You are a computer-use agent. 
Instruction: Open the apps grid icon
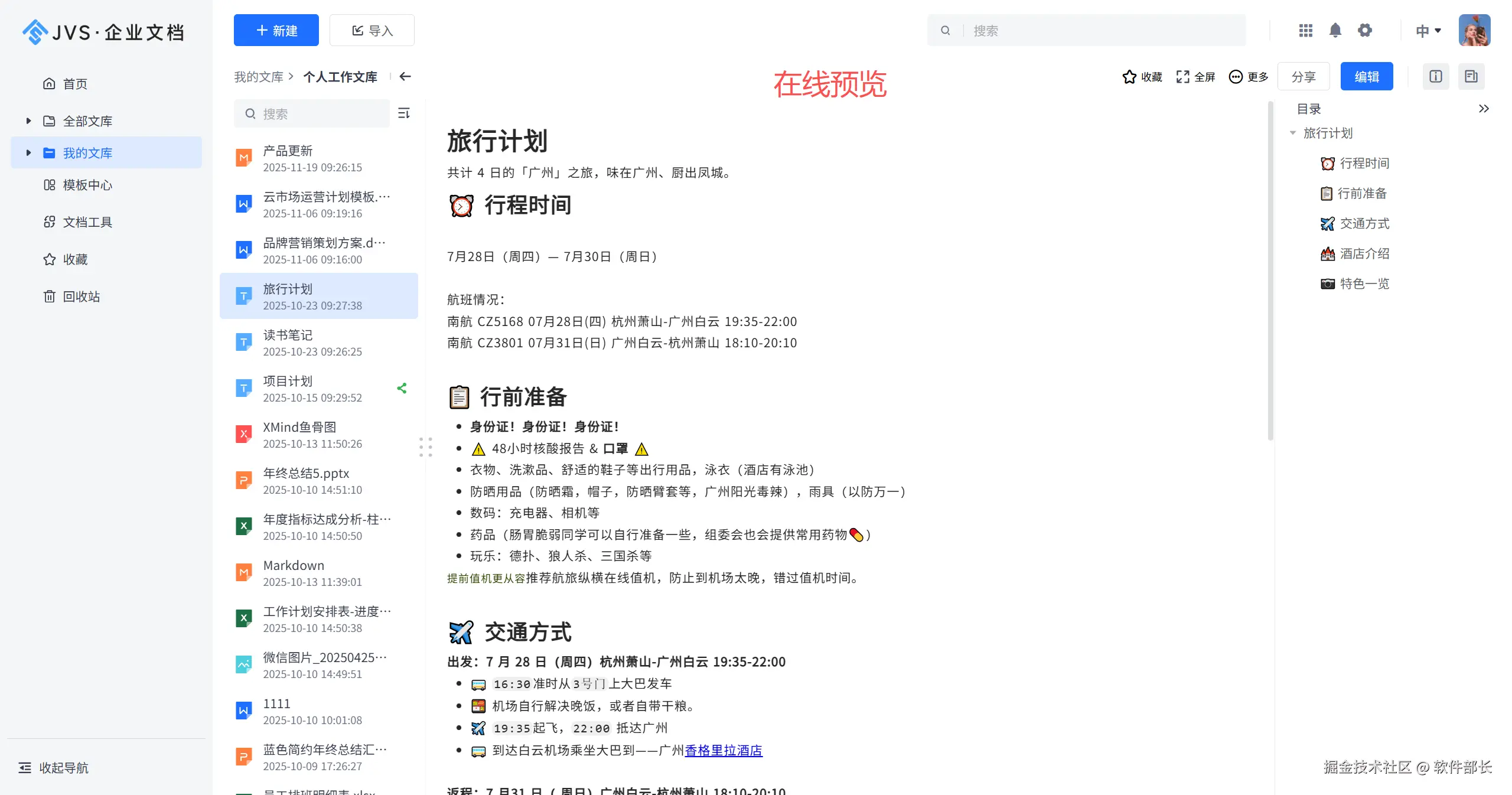[1305, 30]
